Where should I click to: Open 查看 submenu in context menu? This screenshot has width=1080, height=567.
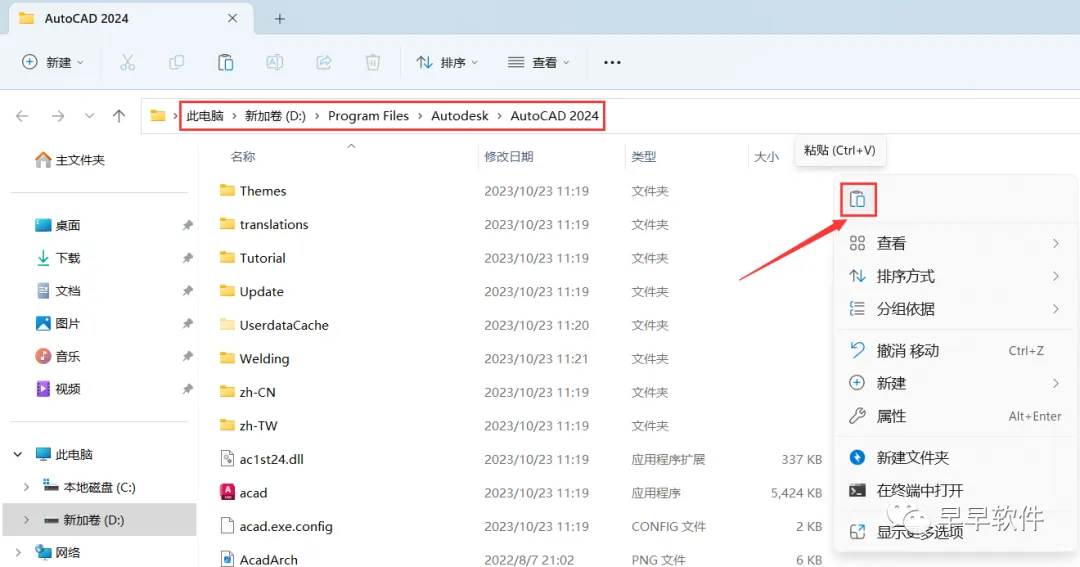pos(955,243)
